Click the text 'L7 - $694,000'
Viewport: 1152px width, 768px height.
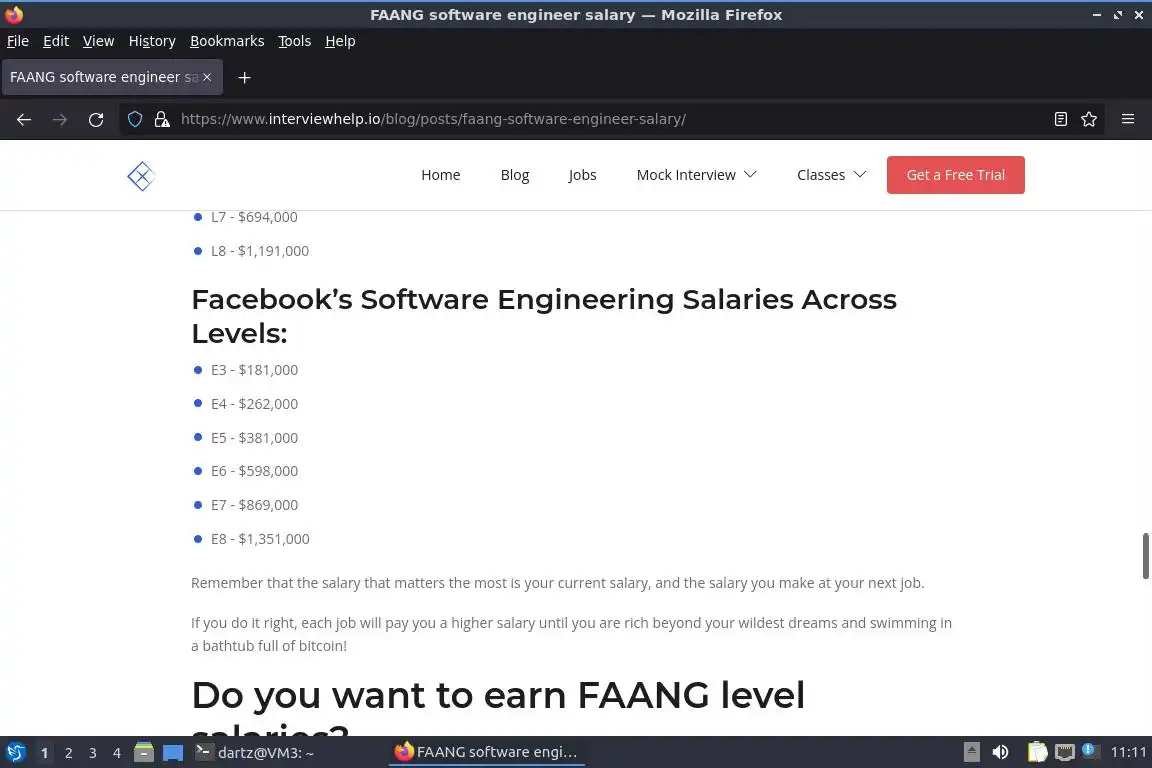tap(254, 217)
